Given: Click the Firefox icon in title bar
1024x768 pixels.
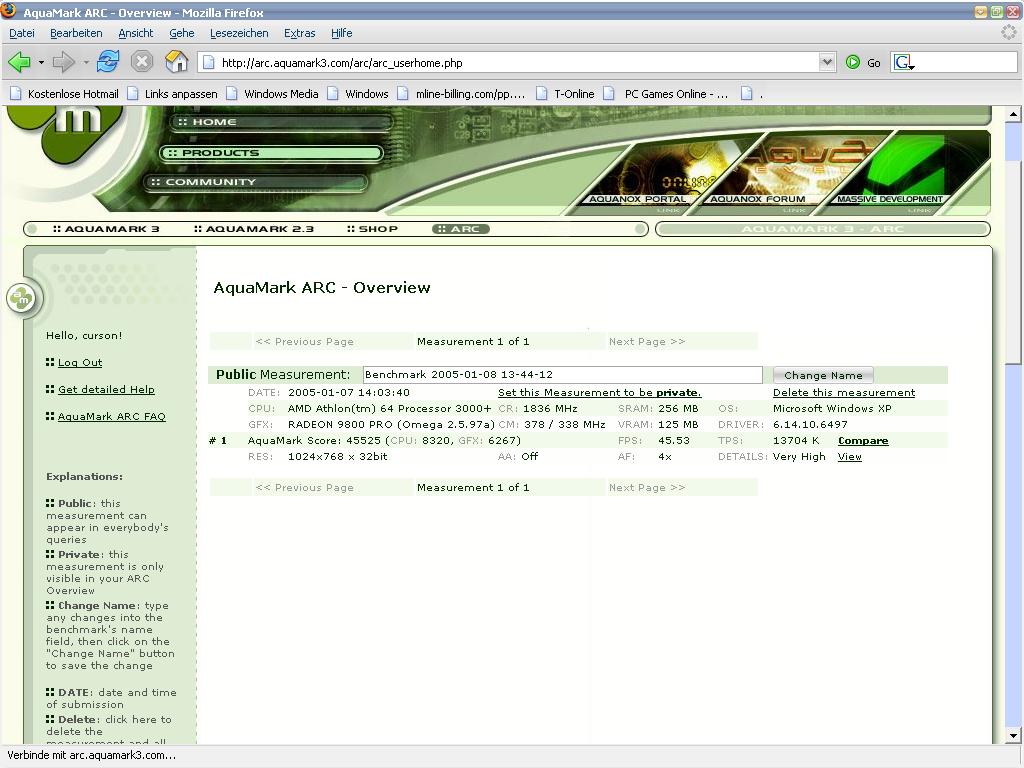Looking at the screenshot, I should point(9,11).
